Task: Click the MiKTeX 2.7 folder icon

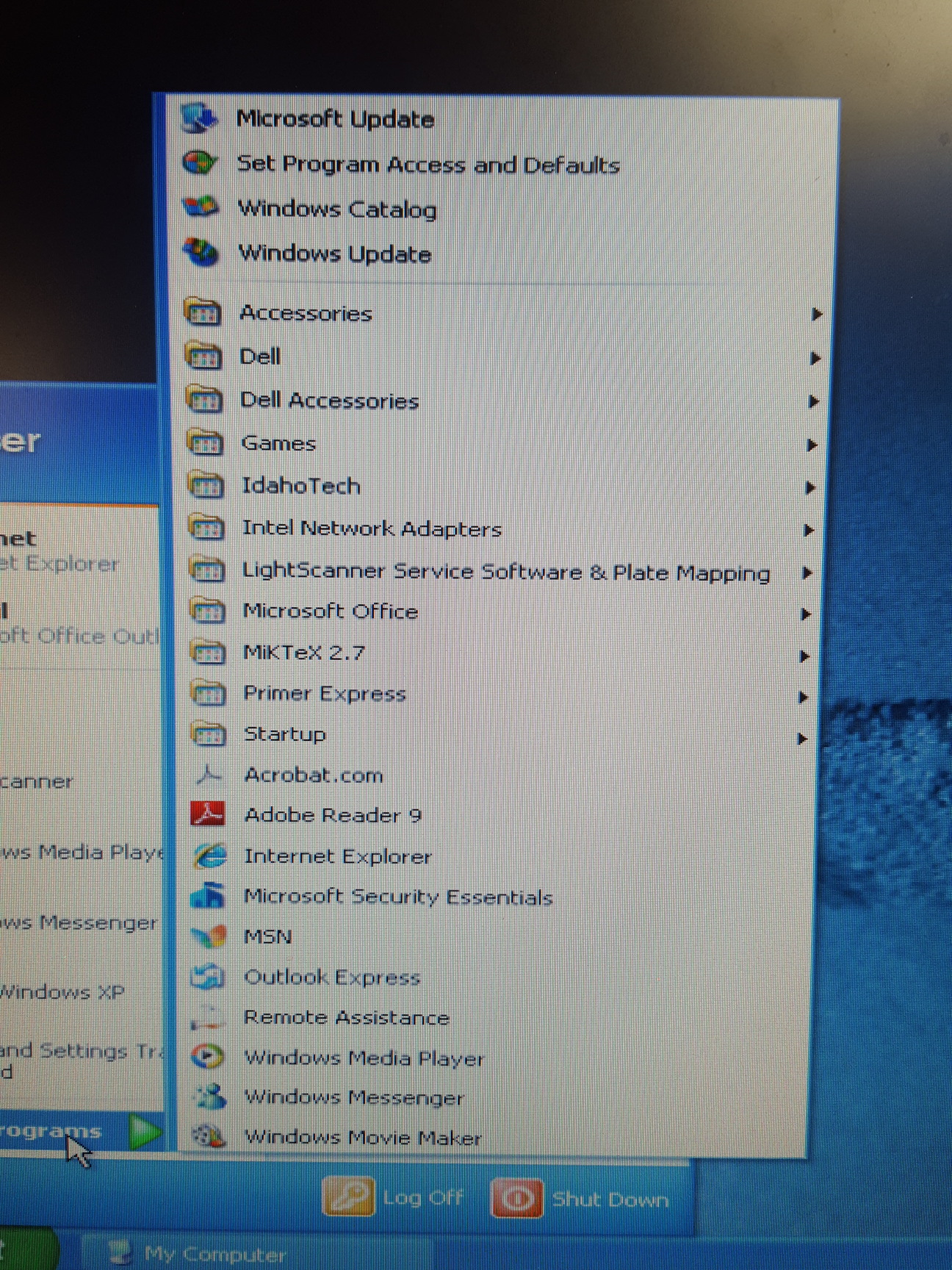Action: tap(208, 653)
